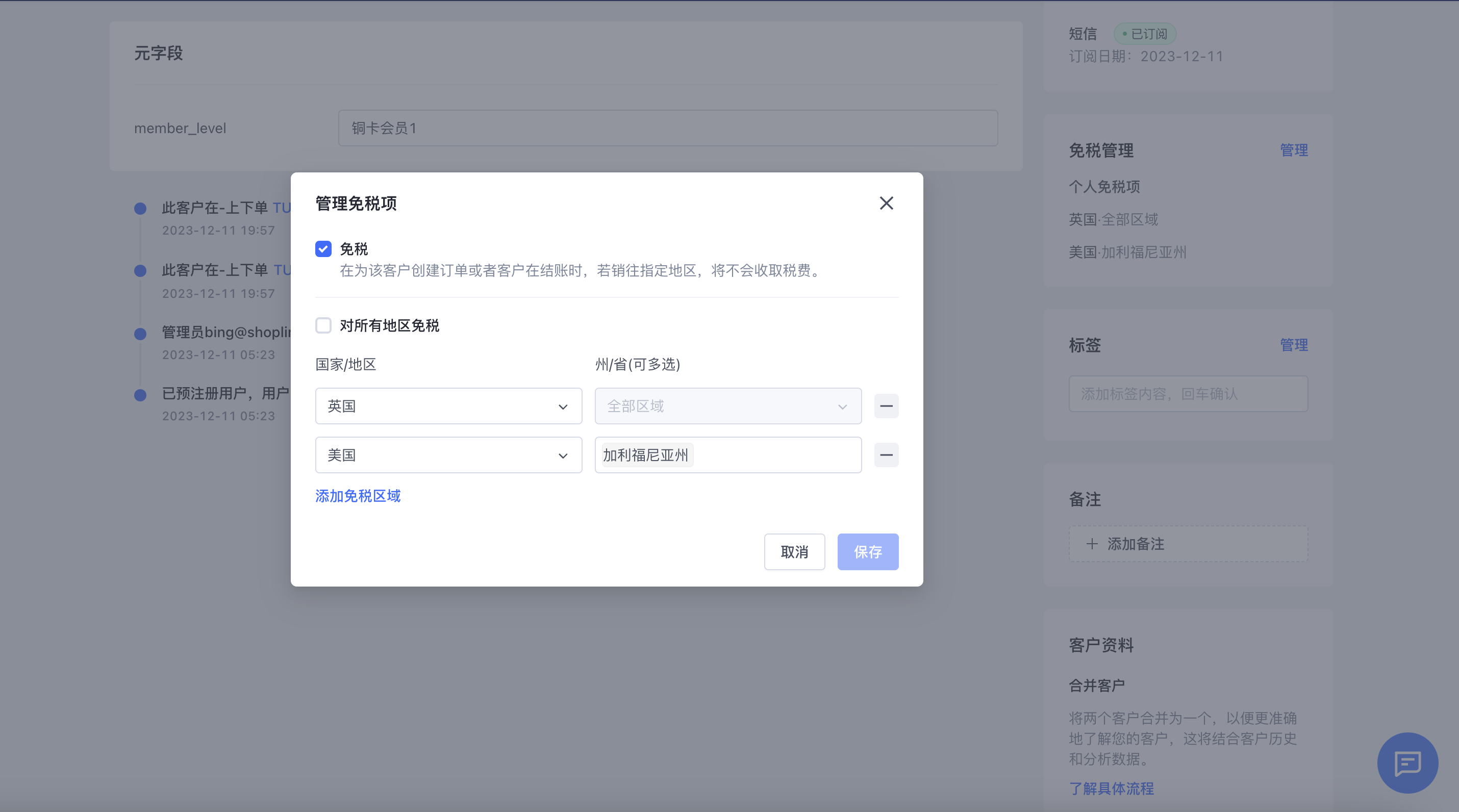Image resolution: width=1459 pixels, height=812 pixels.
Task: Click the 英国·全部区域 exemption entry
Action: pos(1114,220)
